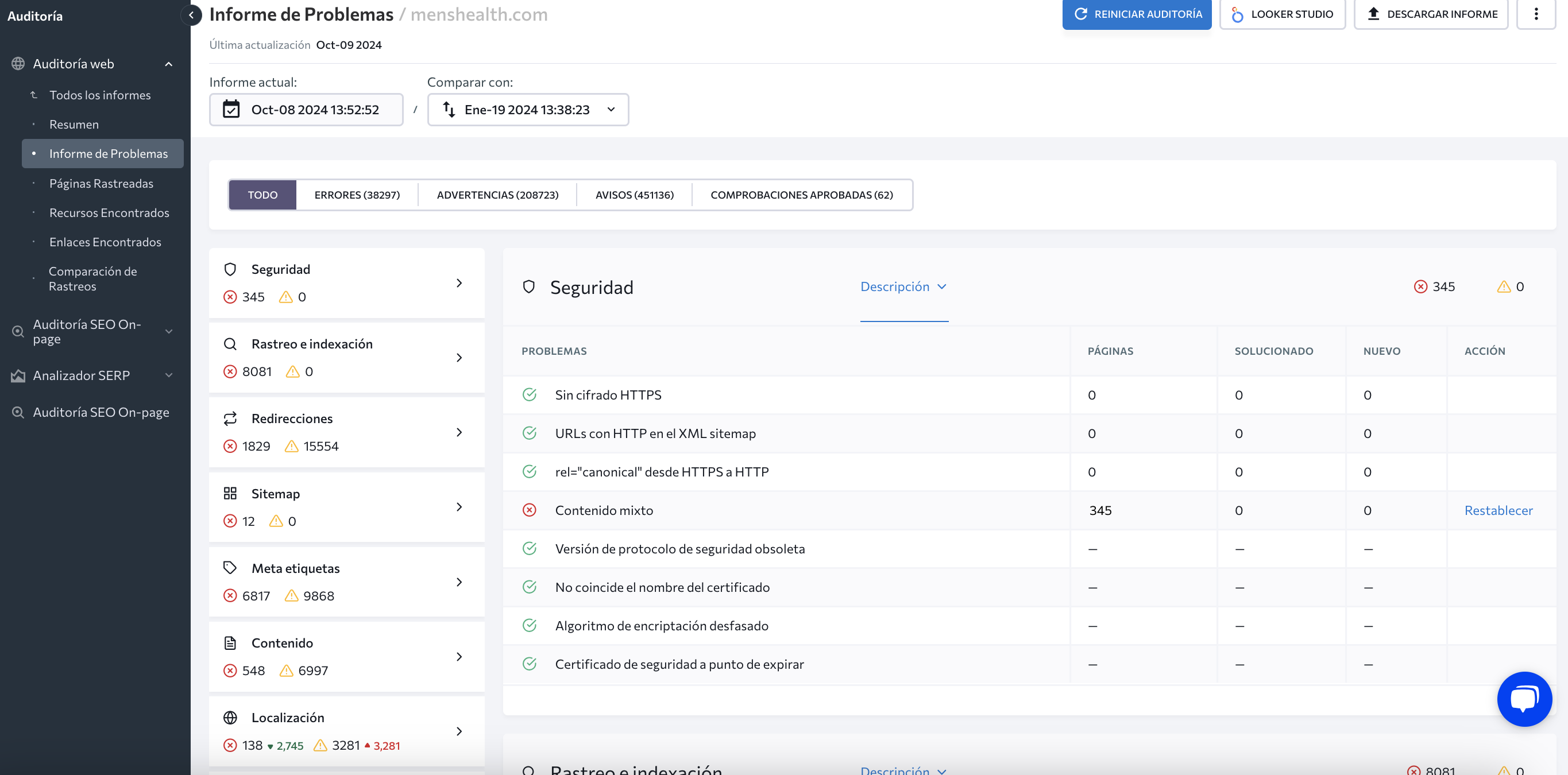Open the Localización card chevron
This screenshot has width=1568, height=775.
tap(459, 732)
